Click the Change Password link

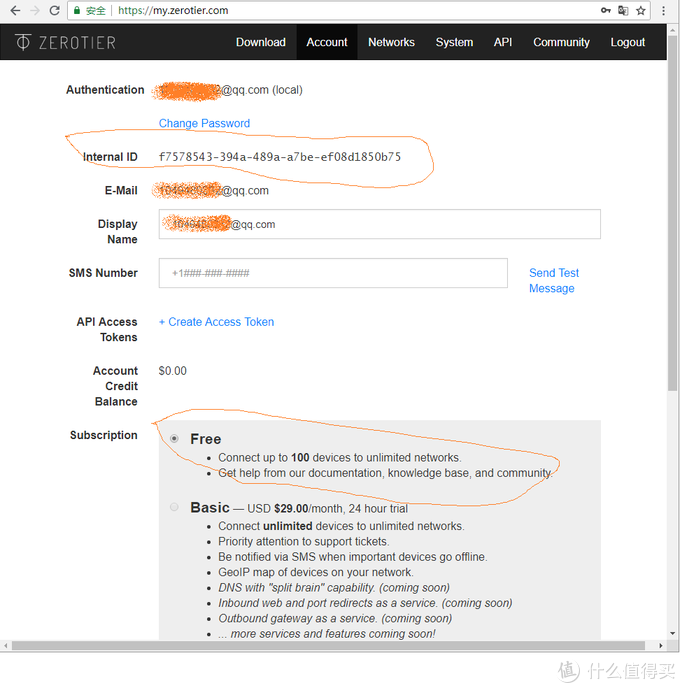coord(204,124)
